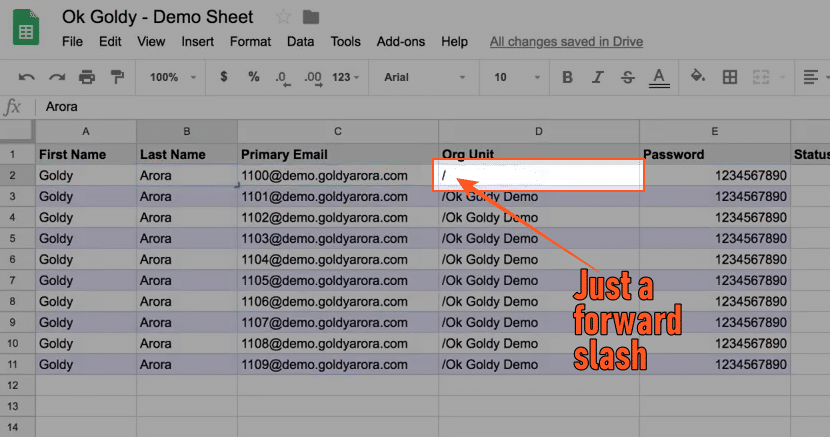The height and width of the screenshot is (437, 830).
Task: Format as currency with dollar icon
Action: tap(224, 77)
